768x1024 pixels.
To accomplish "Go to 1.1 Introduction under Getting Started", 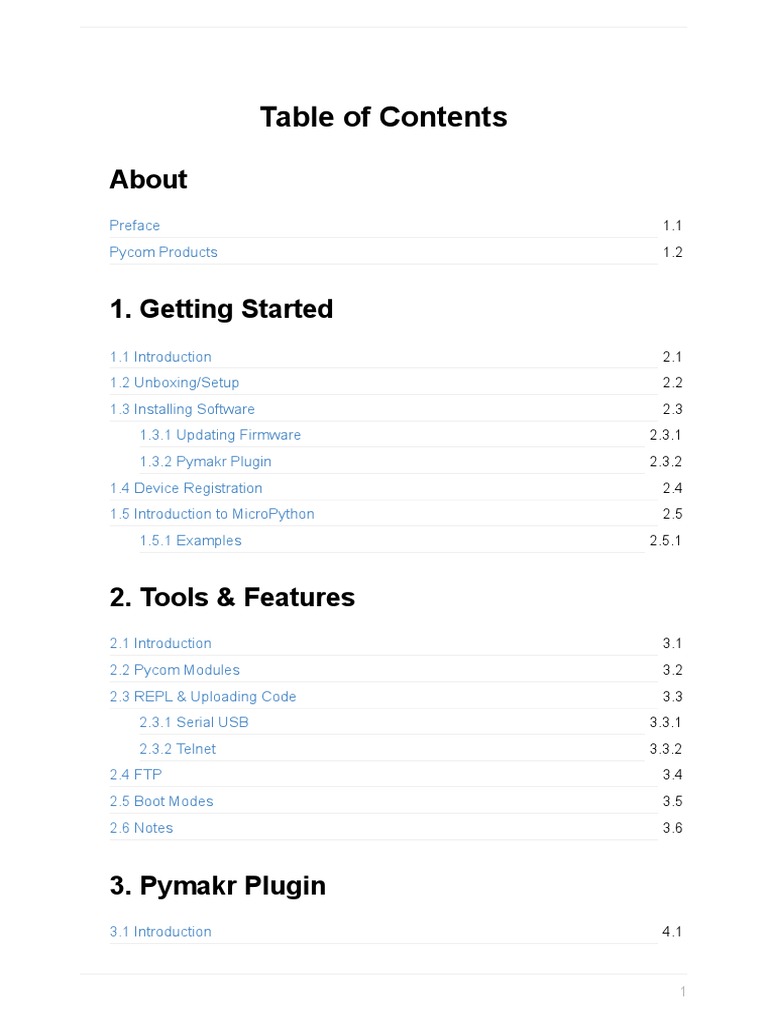I will click(160, 357).
